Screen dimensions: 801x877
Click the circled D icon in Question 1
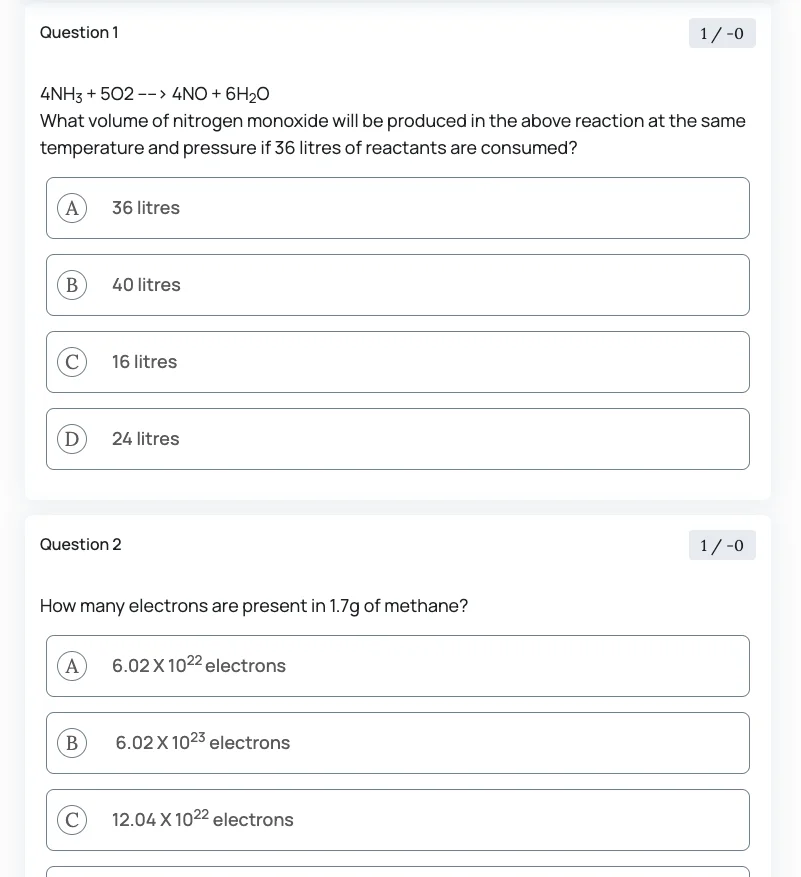71,438
